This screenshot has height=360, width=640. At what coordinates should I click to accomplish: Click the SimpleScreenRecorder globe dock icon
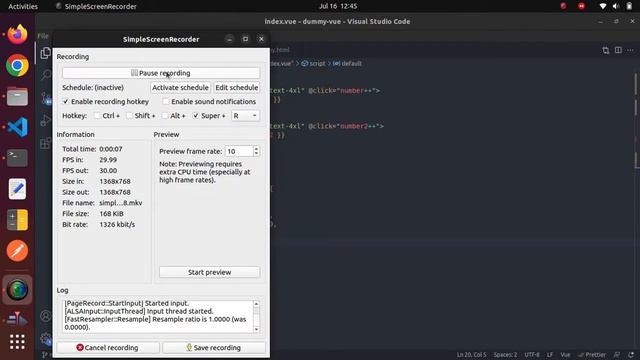17,290
